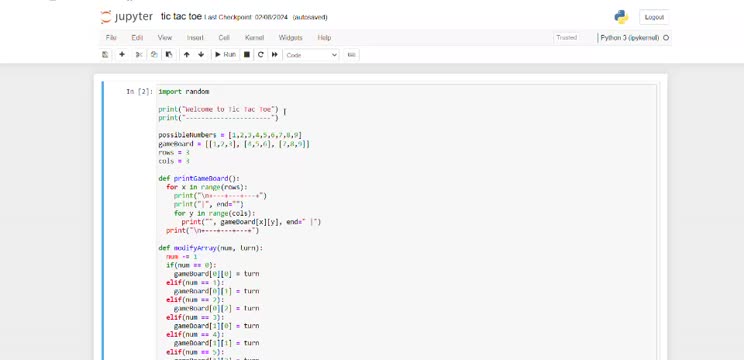Image resolution: width=744 pixels, height=360 pixels.
Task: Insert a new cell below
Action: 122,55
